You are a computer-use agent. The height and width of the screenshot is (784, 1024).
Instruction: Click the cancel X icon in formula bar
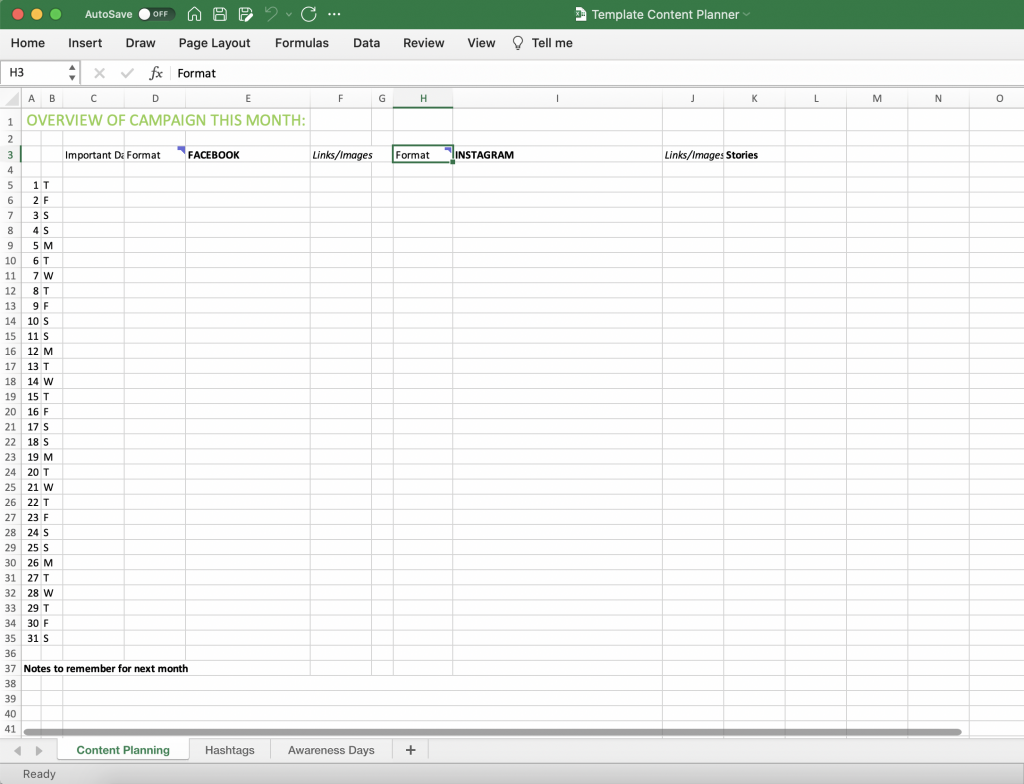click(99, 73)
